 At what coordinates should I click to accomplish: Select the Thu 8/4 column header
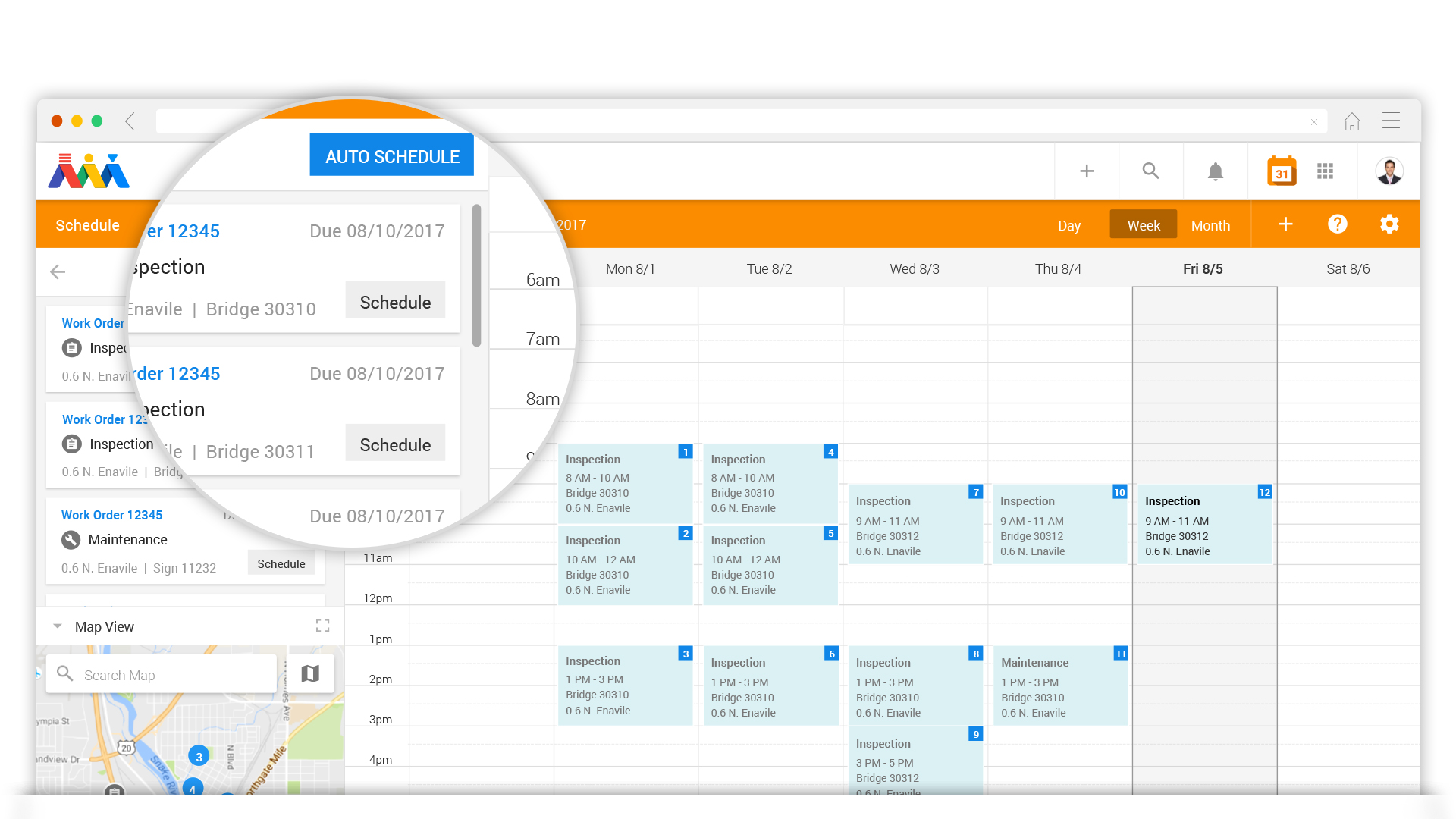coord(1058,268)
